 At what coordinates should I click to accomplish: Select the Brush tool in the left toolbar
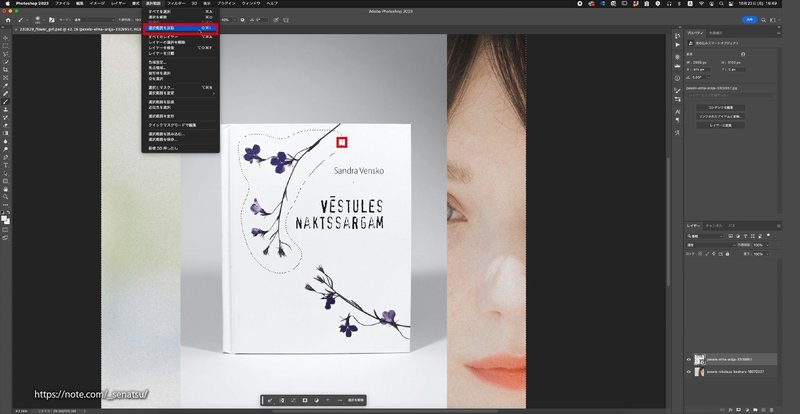click(6, 102)
